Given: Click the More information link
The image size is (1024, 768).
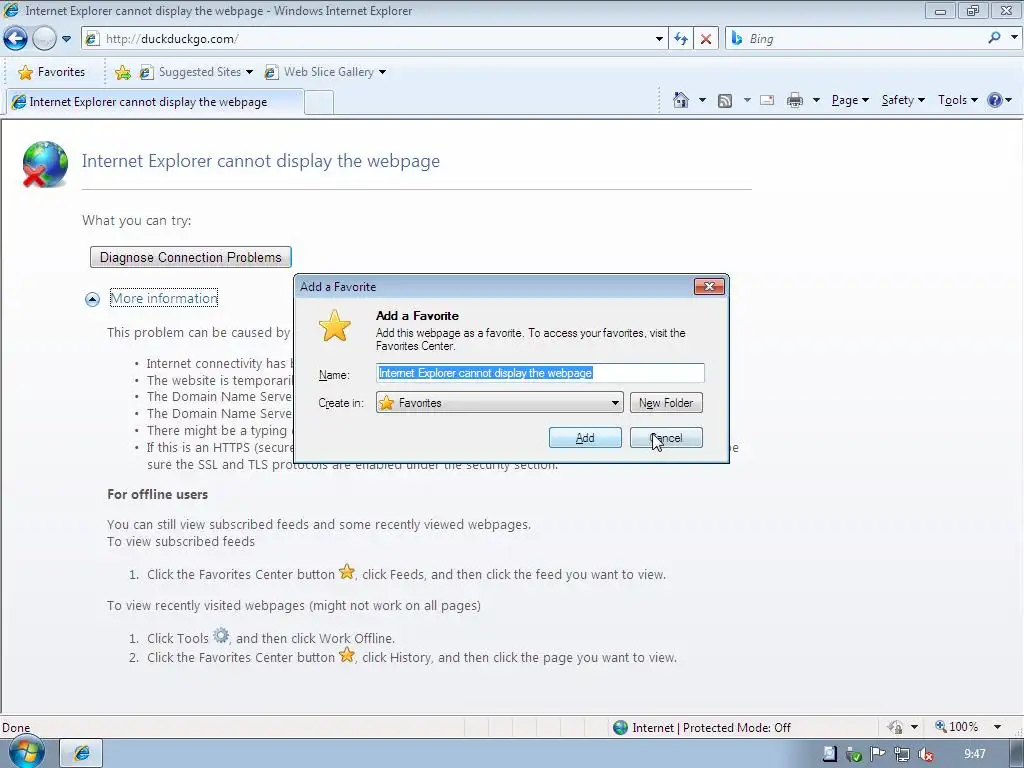Looking at the screenshot, I should coord(164,298).
